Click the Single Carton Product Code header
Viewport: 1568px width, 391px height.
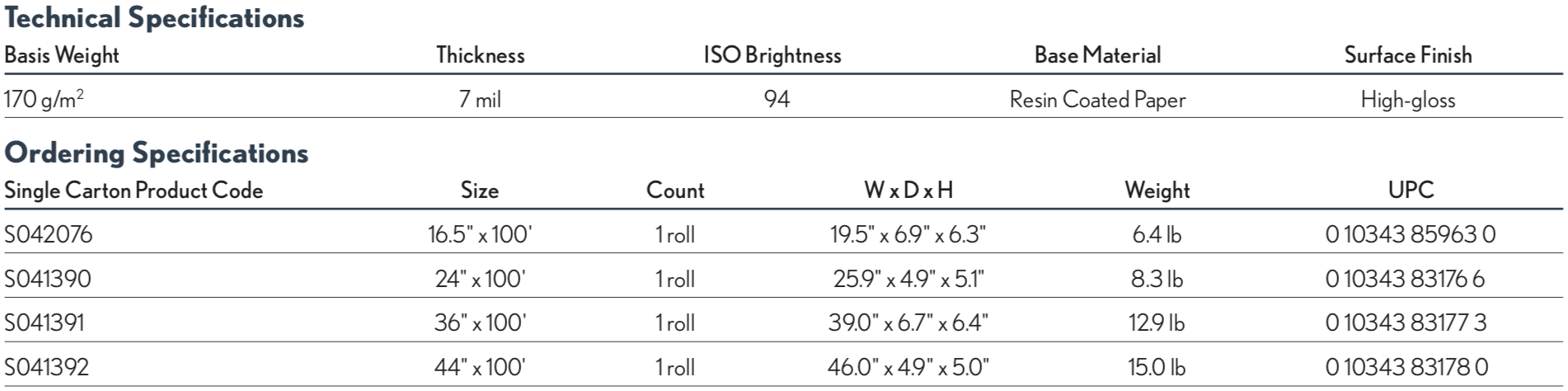tap(134, 191)
